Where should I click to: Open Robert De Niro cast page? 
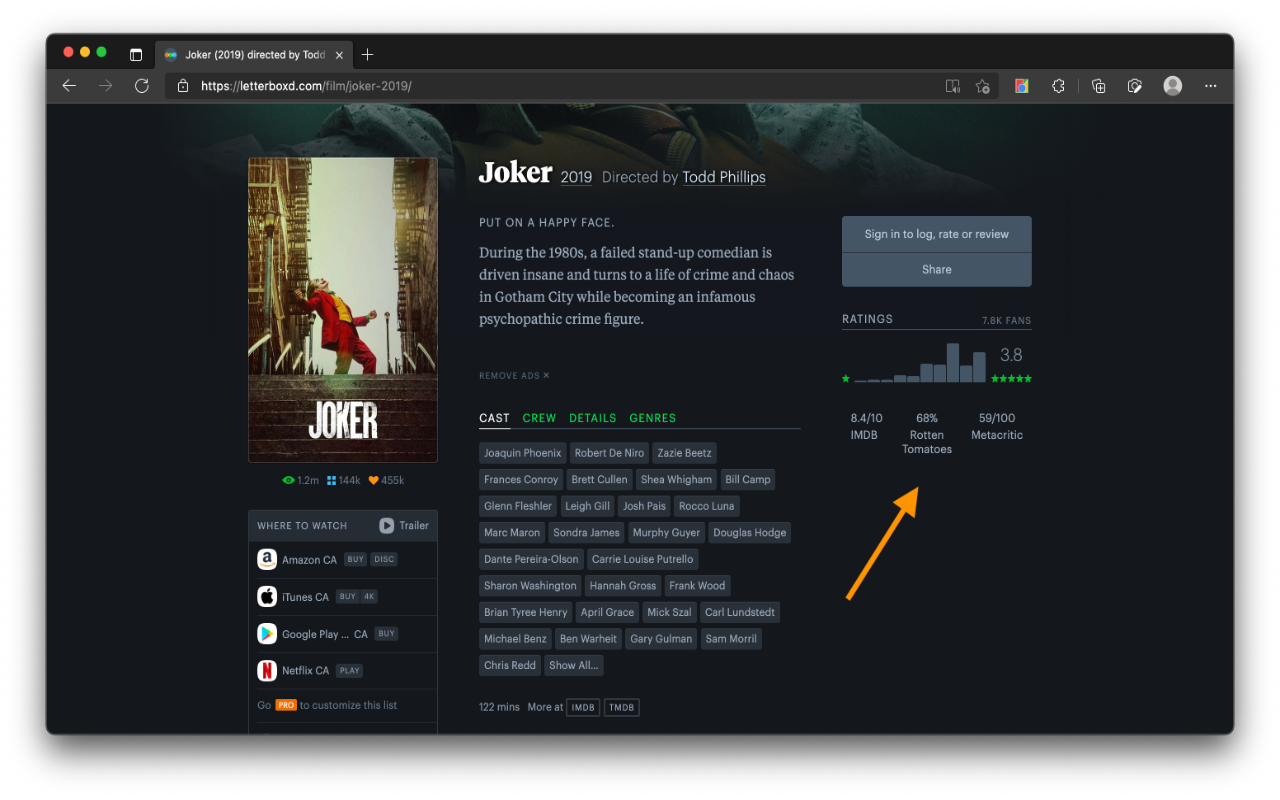(x=610, y=453)
